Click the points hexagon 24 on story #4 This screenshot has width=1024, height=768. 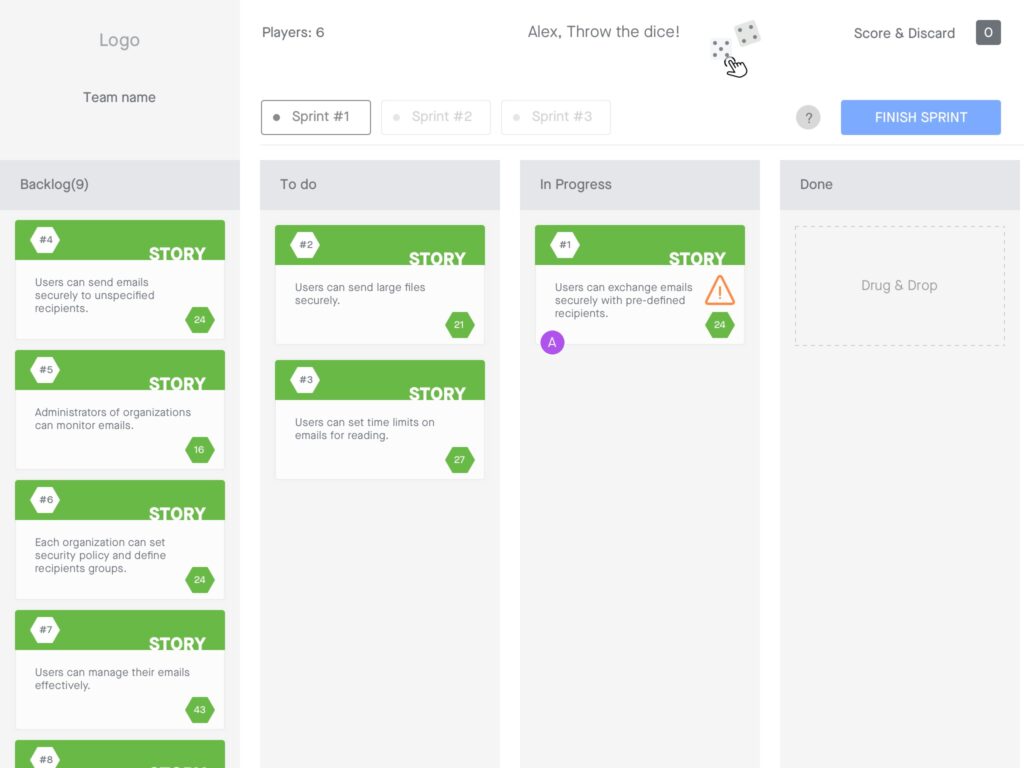point(200,321)
